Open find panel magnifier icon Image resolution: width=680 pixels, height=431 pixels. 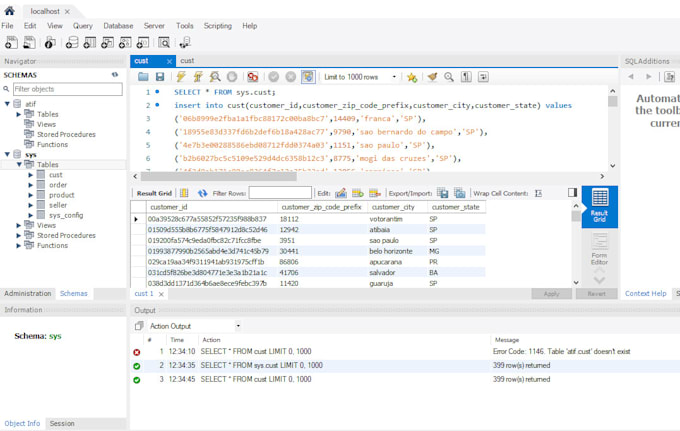pos(449,77)
